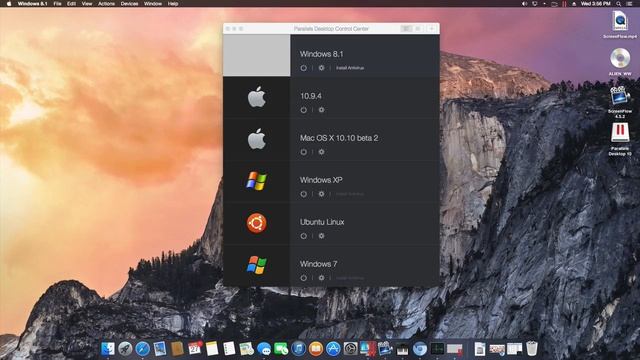The height and width of the screenshot is (360, 640).
Task: Click the Apple logo beside 10.9.4
Action: coord(257,97)
